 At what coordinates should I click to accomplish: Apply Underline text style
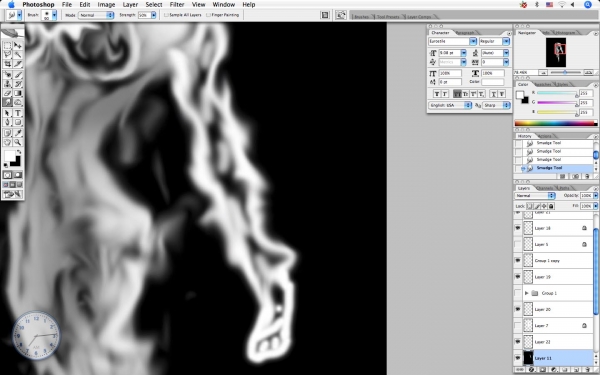click(494, 94)
